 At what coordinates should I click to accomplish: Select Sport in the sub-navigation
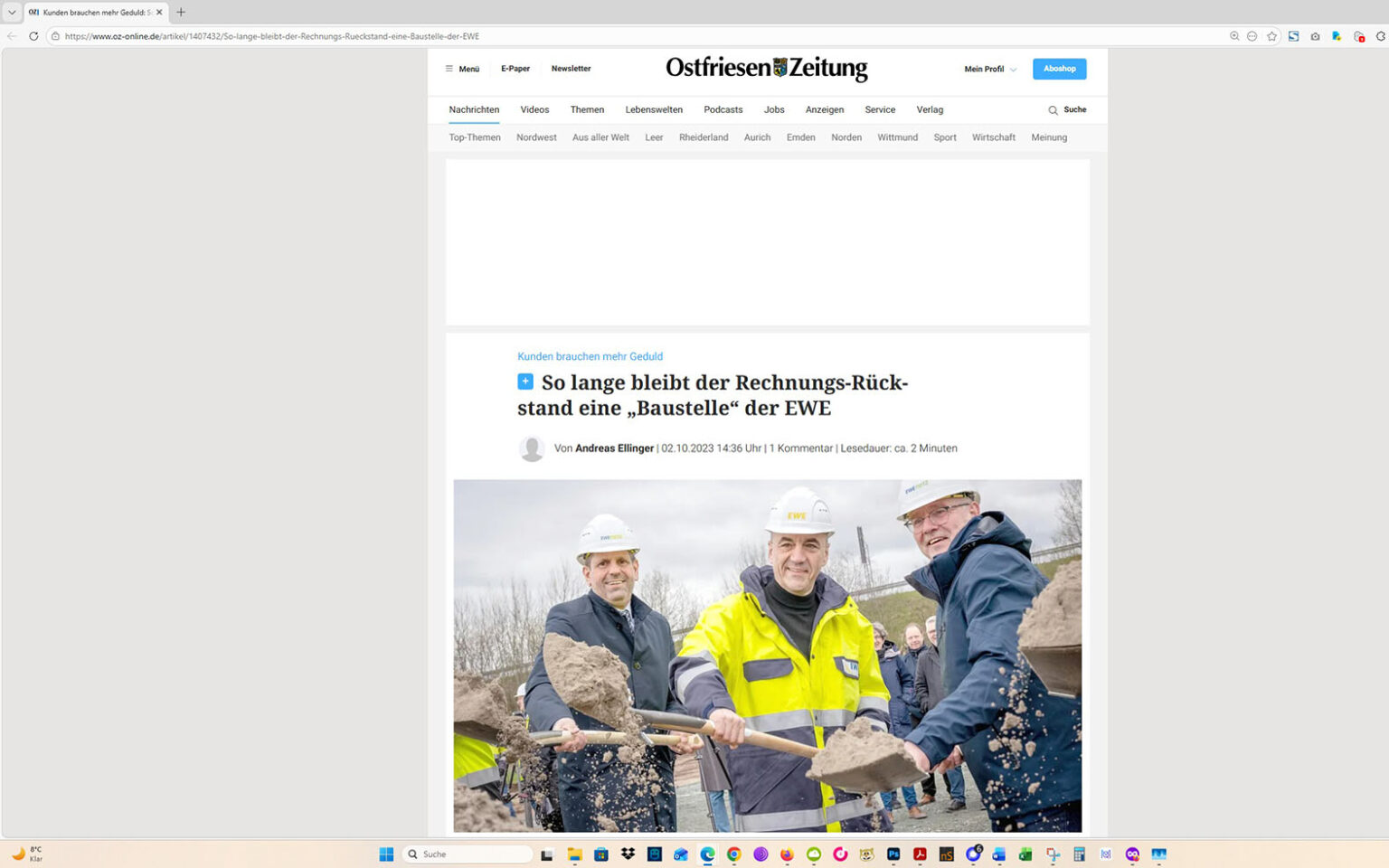(x=944, y=137)
